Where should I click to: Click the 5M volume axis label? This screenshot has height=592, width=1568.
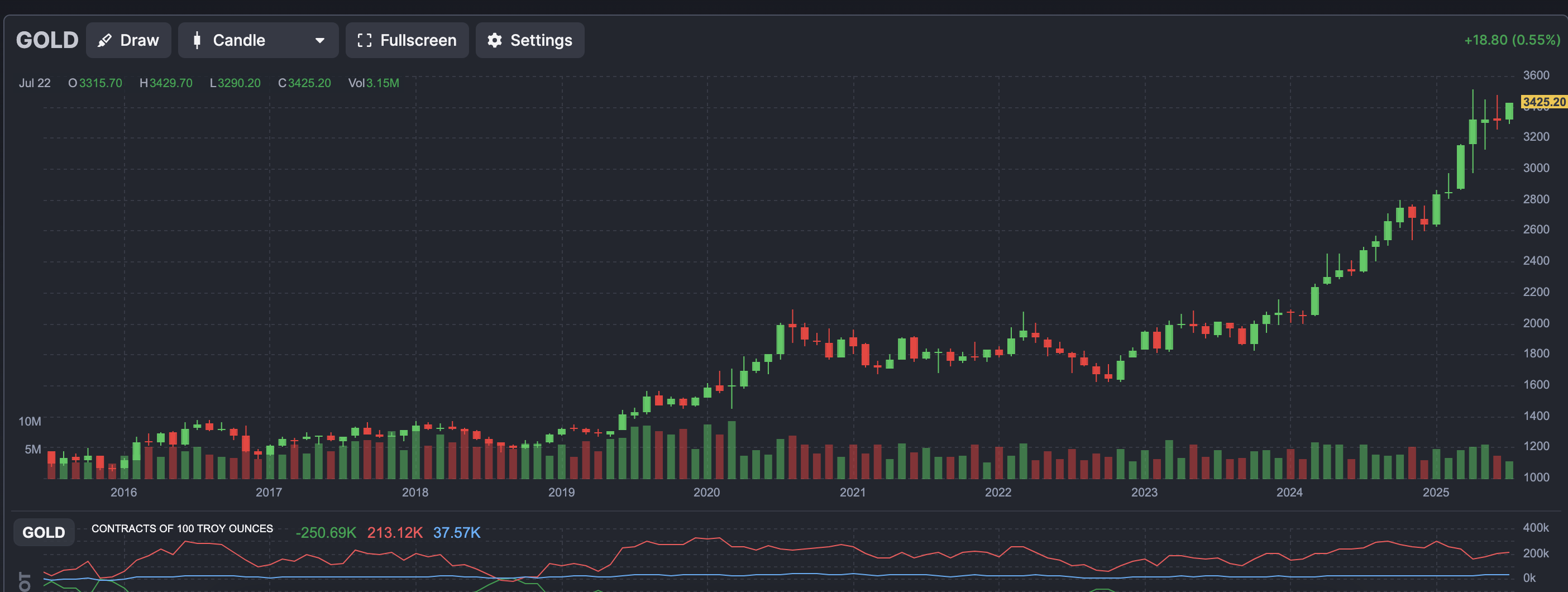[33, 450]
